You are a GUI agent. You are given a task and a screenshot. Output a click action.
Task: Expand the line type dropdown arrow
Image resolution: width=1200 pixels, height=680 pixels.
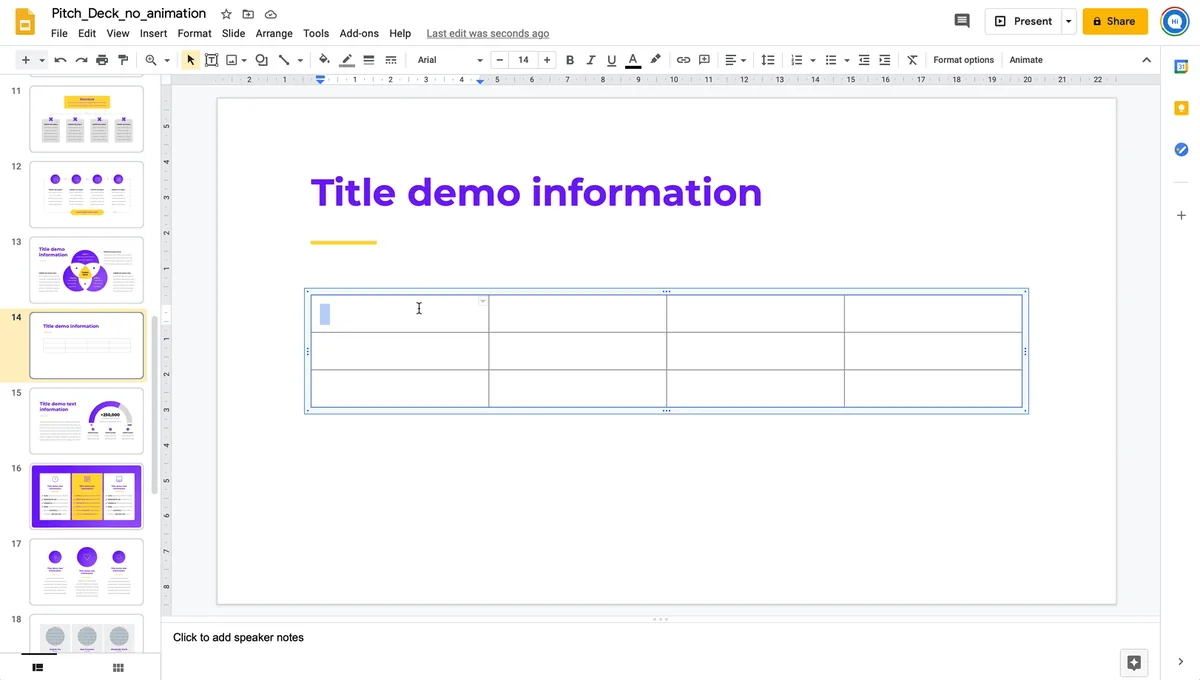click(300, 60)
